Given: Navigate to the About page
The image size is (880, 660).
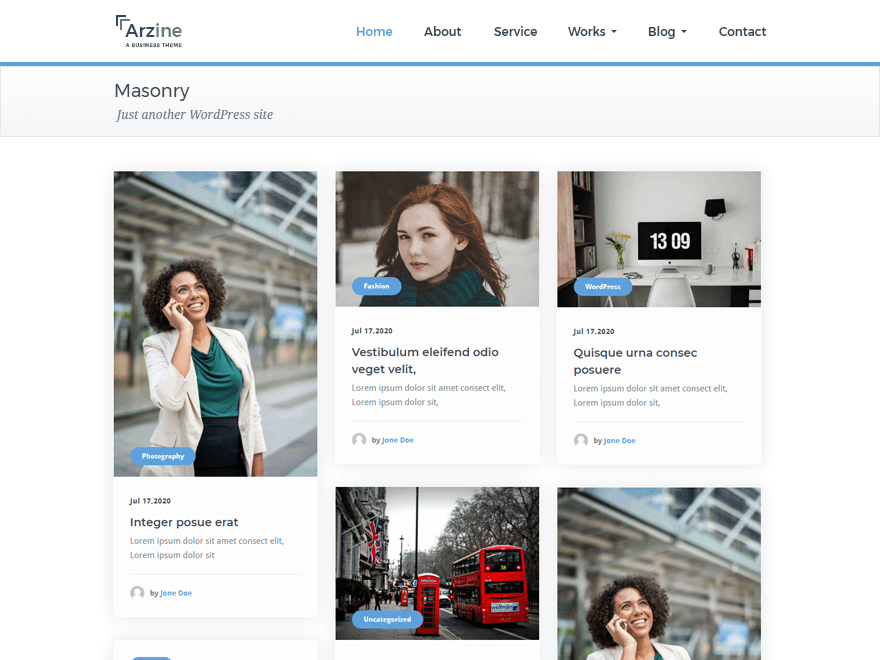Looking at the screenshot, I should (442, 31).
